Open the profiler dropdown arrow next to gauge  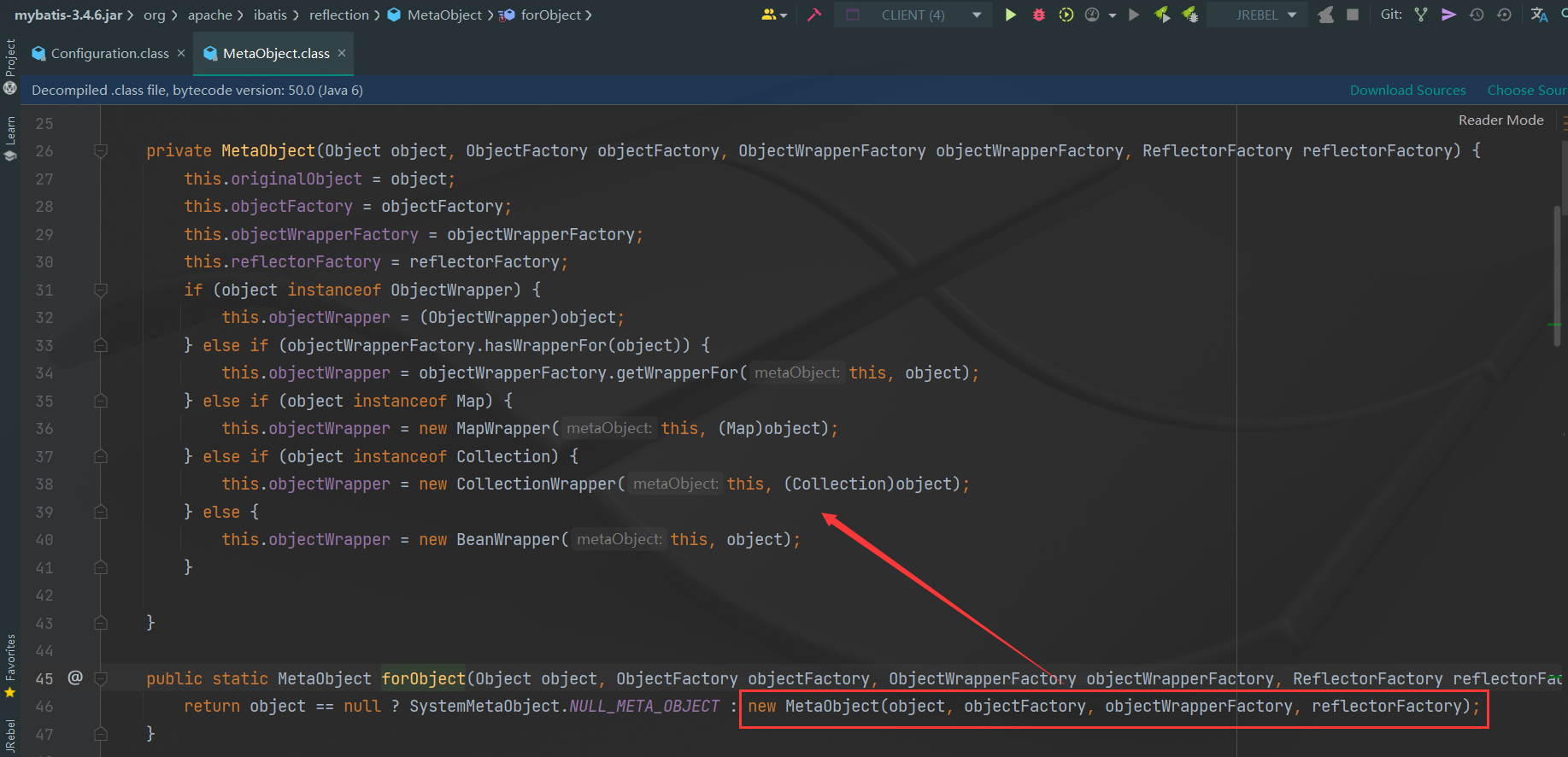(1113, 15)
